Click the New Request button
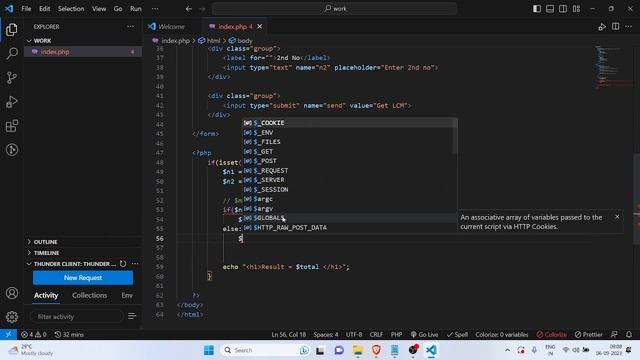The width and height of the screenshot is (640, 360). point(83,278)
